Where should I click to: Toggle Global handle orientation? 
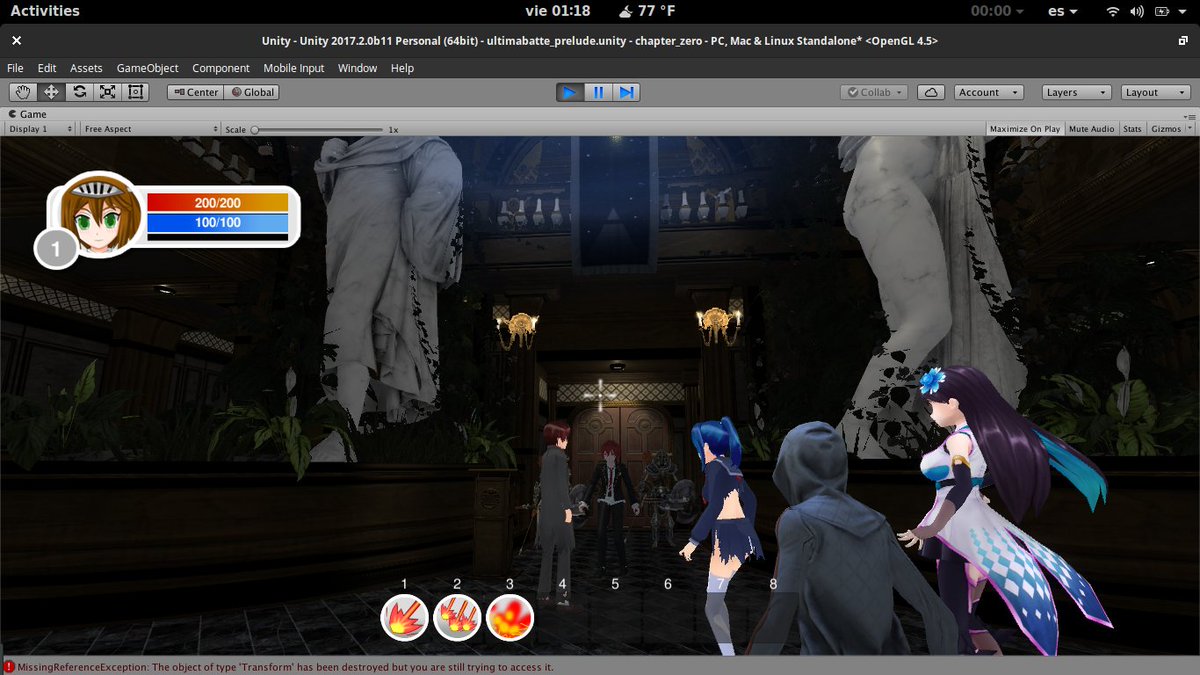point(251,92)
